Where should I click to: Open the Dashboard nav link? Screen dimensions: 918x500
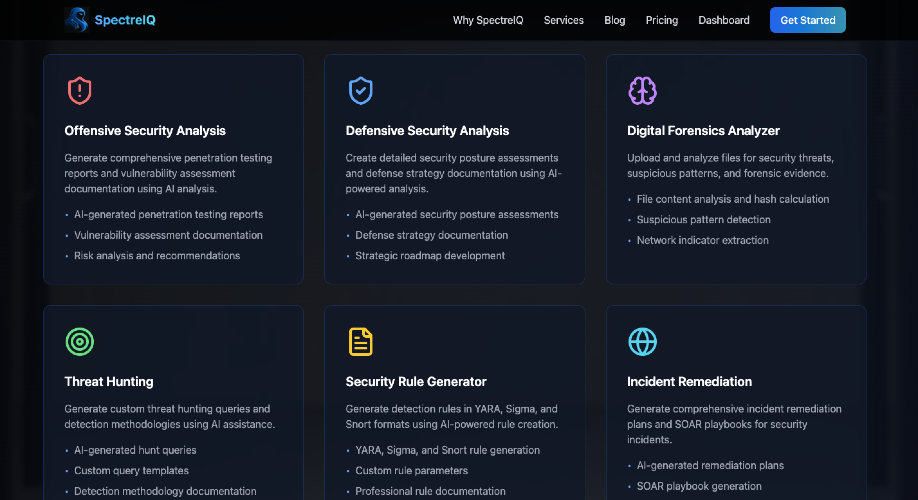724,20
